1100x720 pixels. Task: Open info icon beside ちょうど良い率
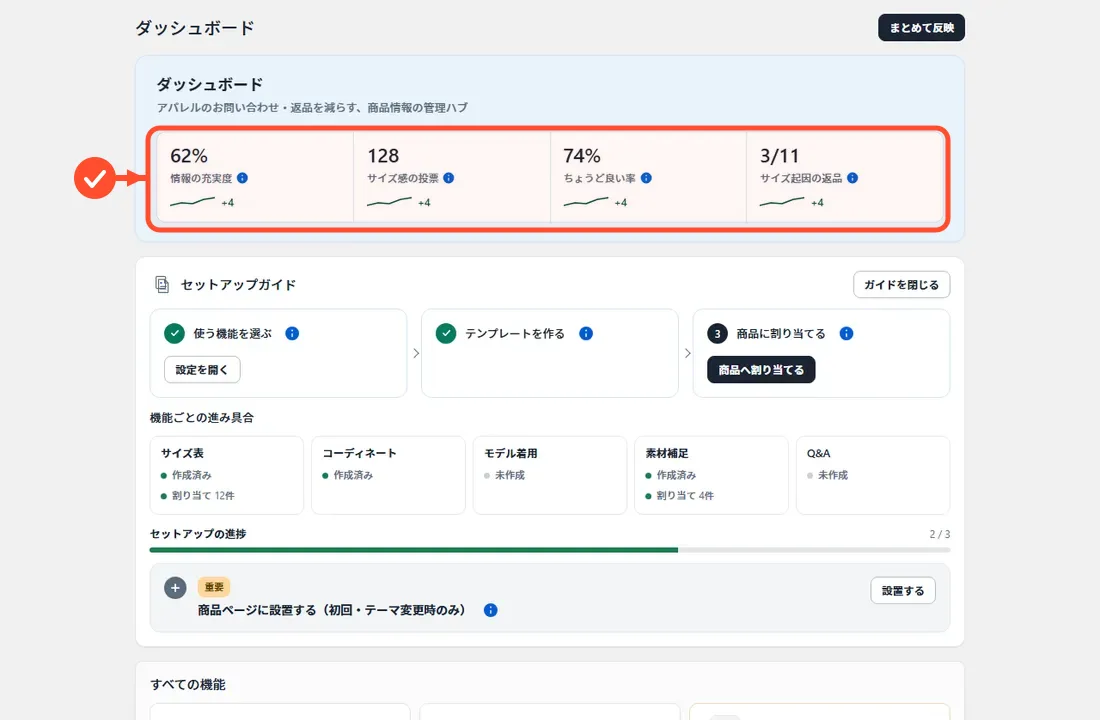pos(646,178)
